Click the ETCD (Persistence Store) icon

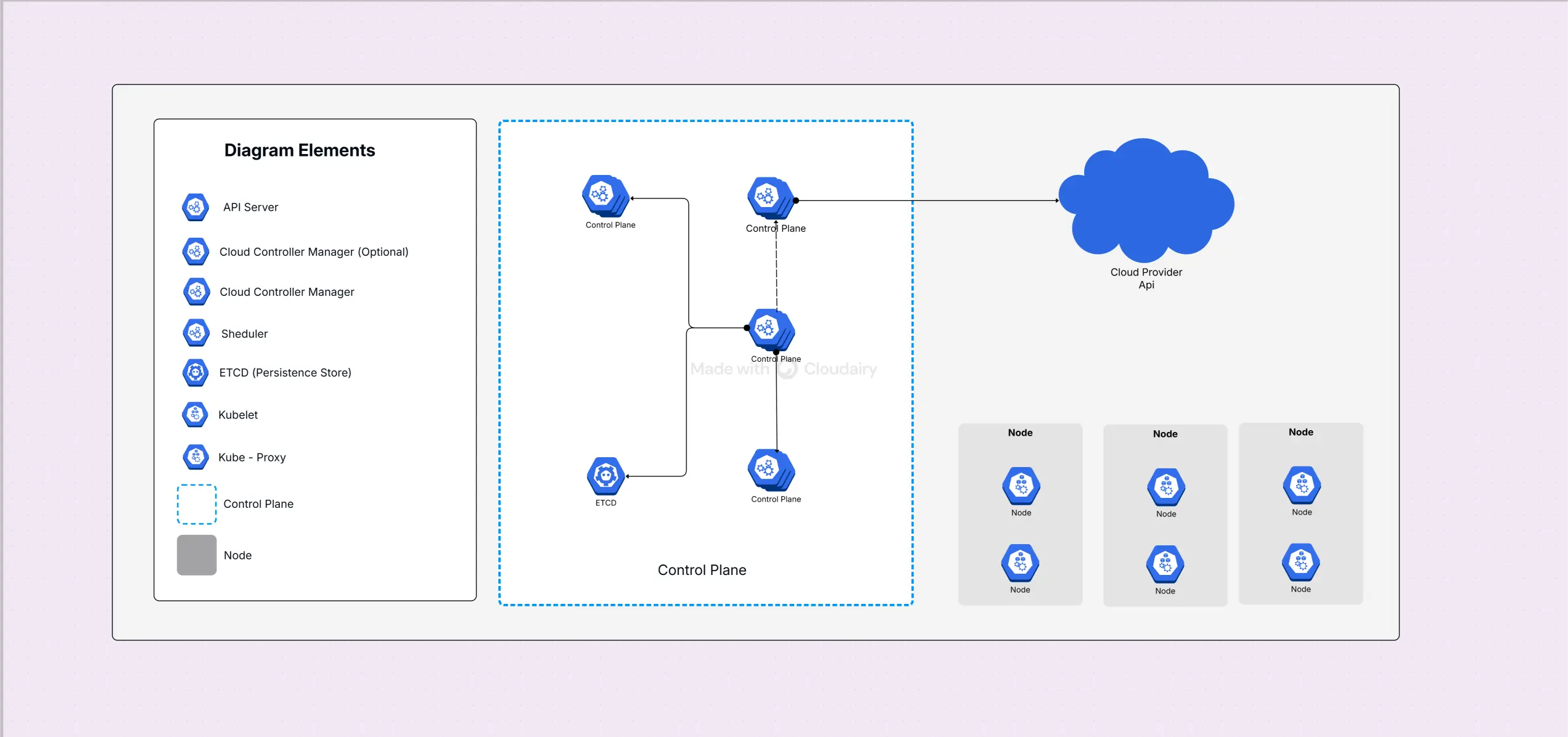(195, 373)
